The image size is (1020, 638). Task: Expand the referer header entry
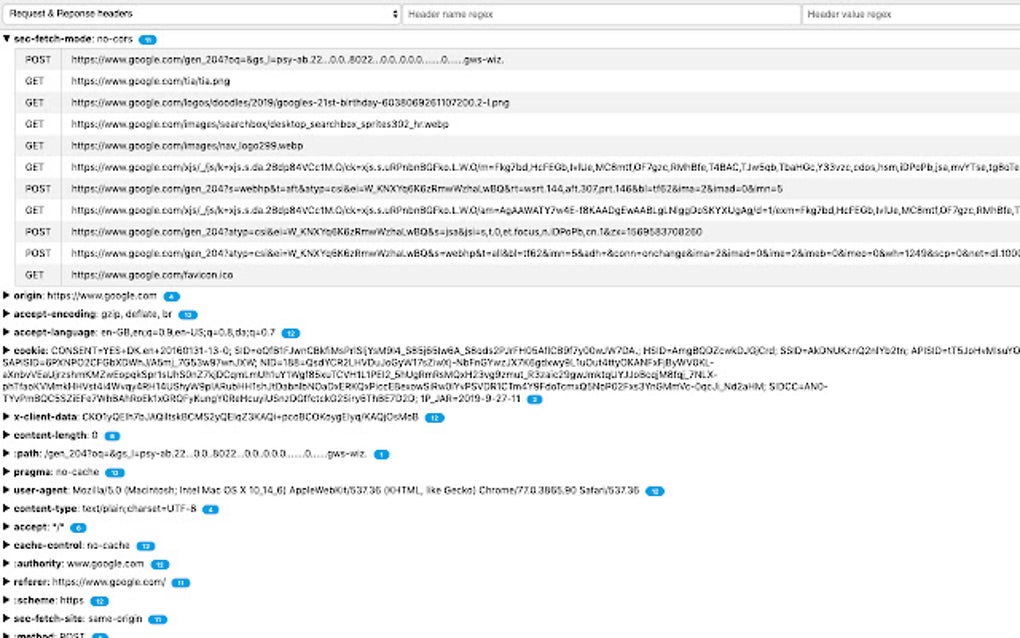pyautogui.click(x=8, y=581)
